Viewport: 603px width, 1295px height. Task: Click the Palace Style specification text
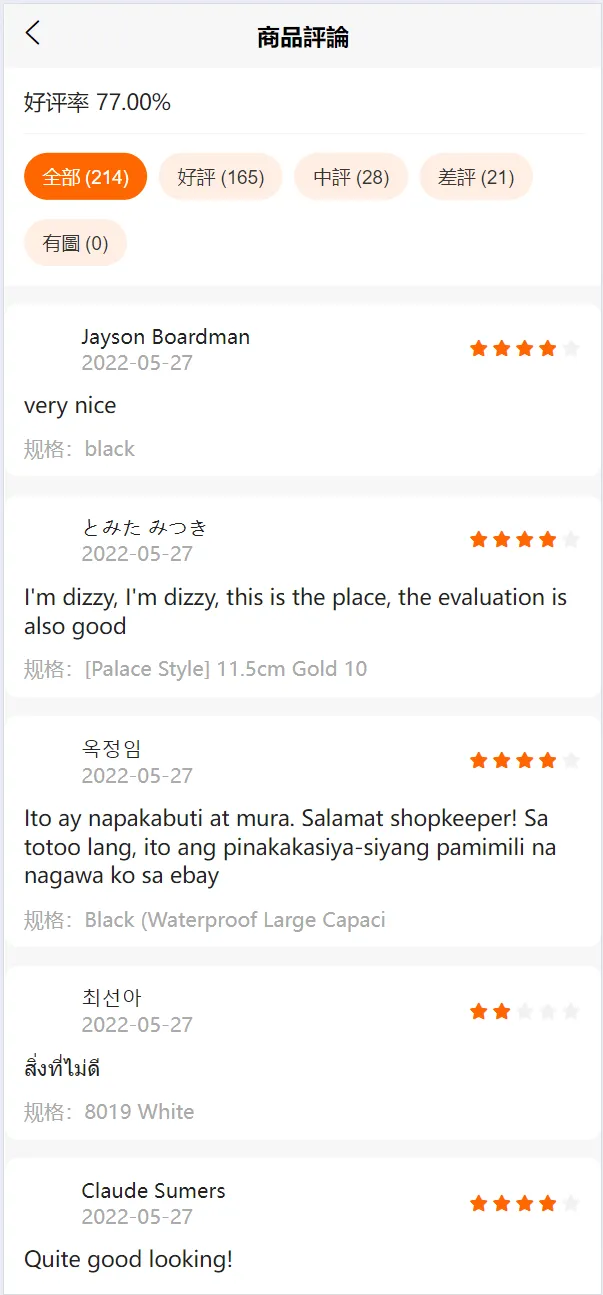226,669
